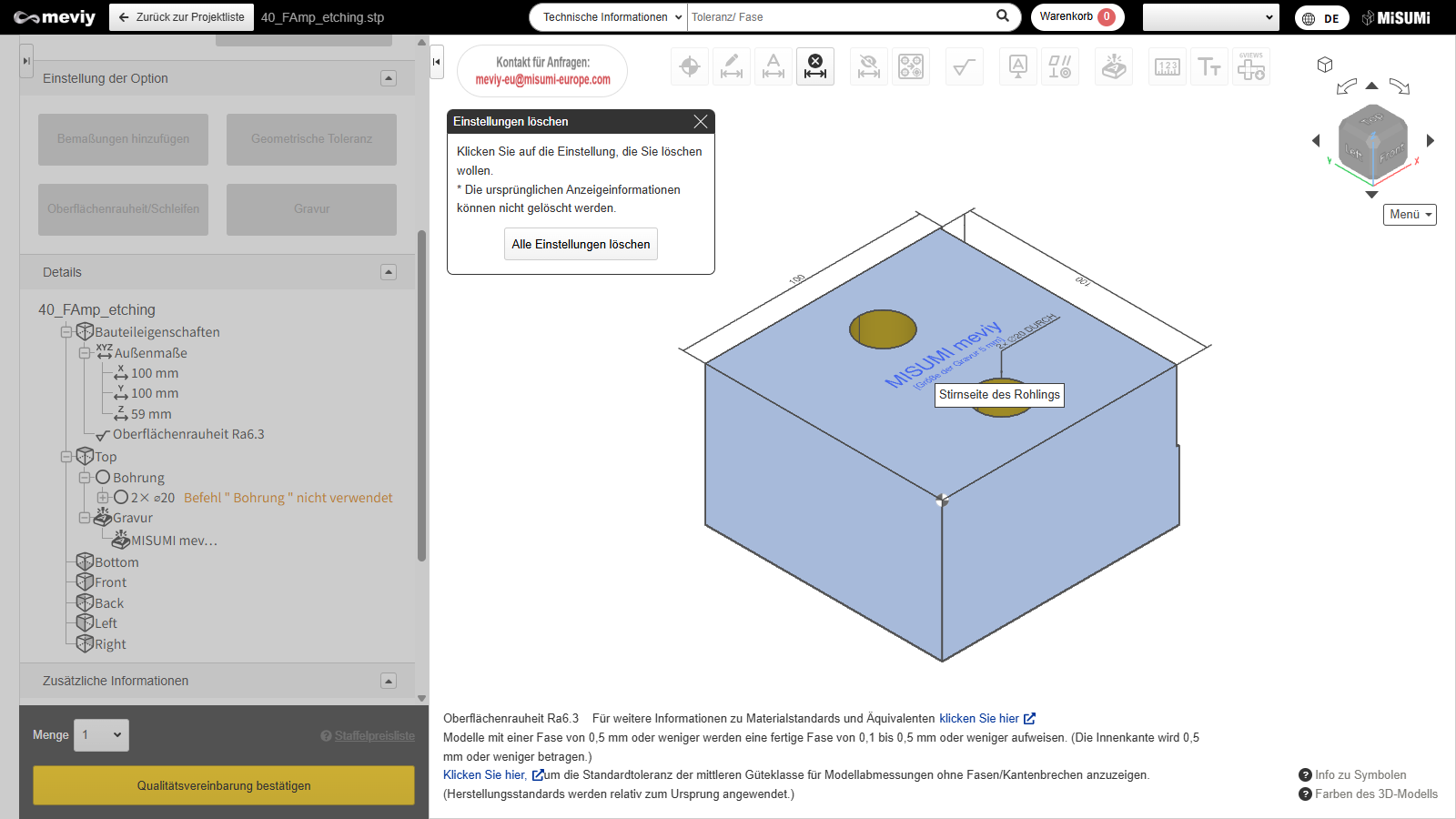Click Alle Einstellungen löschen button
This screenshot has height=819, width=1456.
point(581,244)
